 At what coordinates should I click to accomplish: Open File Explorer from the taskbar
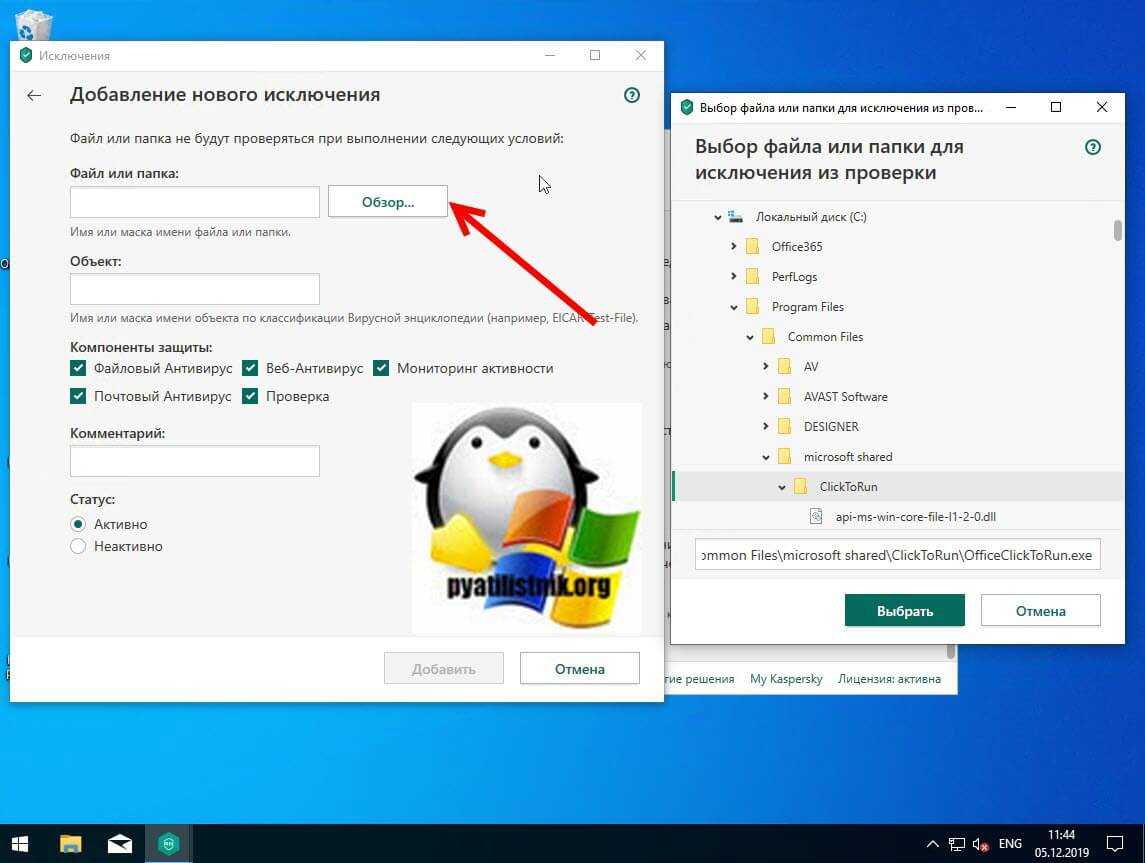click(x=70, y=843)
